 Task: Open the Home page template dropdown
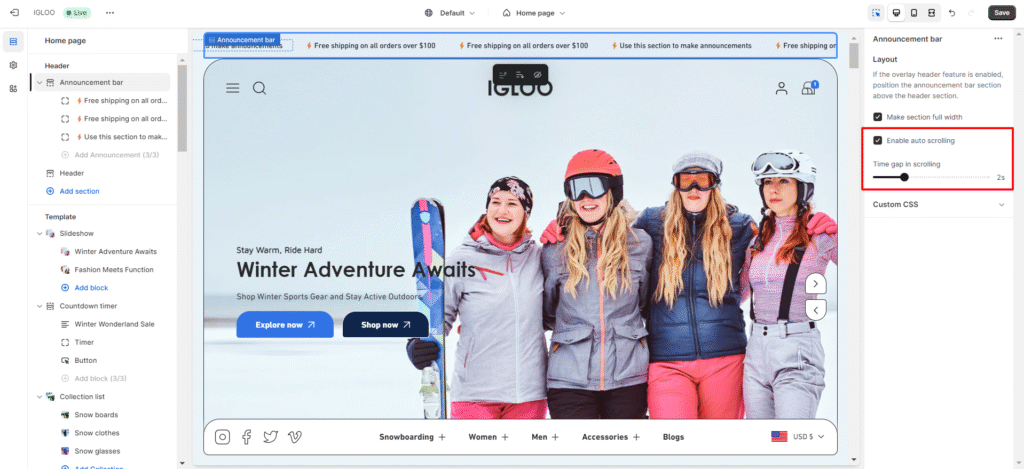pyautogui.click(x=534, y=13)
